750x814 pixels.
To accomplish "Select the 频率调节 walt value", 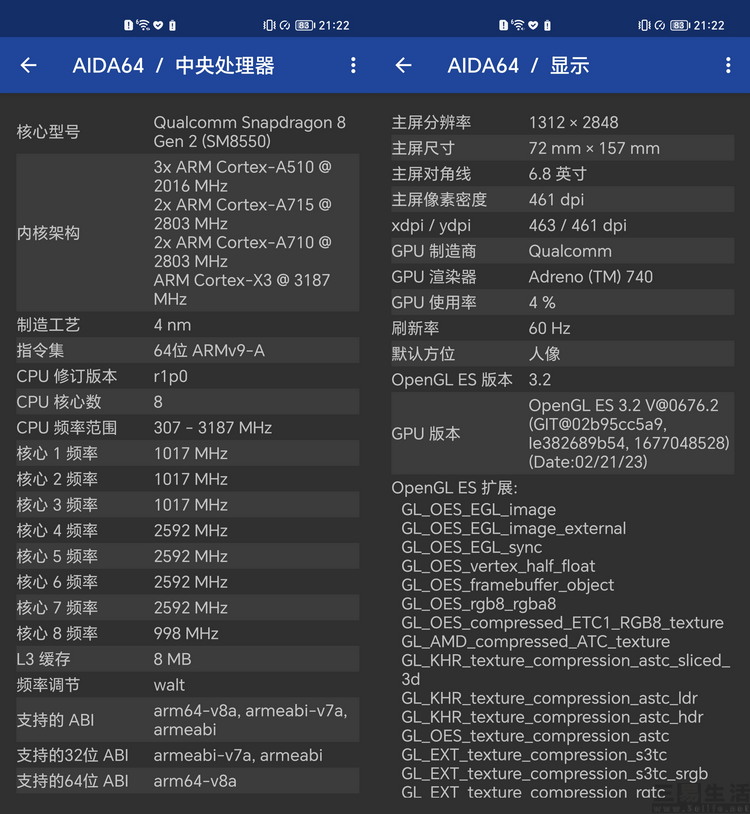I will tap(169, 685).
